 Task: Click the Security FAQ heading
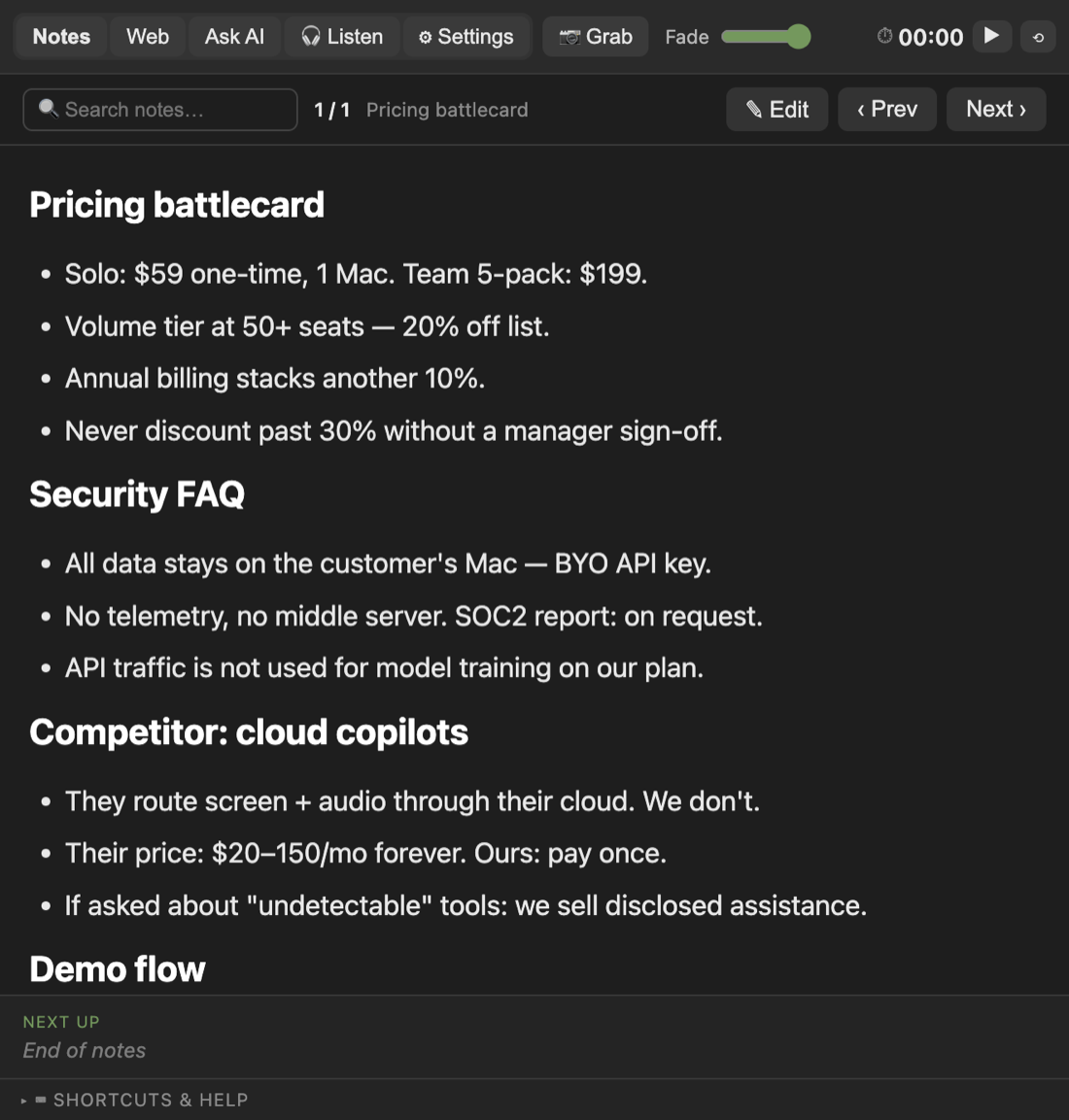click(137, 494)
